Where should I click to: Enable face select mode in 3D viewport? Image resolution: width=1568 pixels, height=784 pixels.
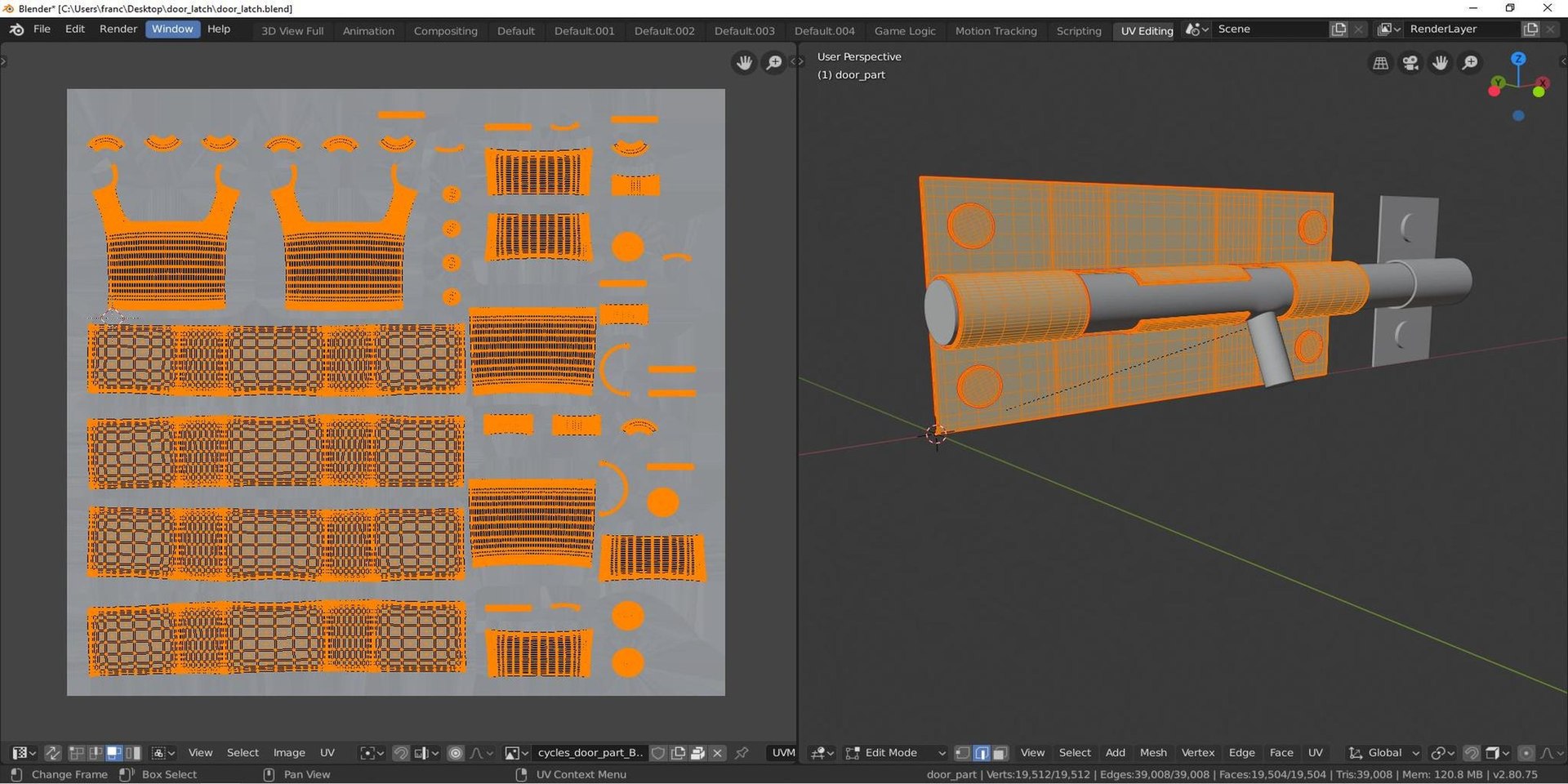1000,753
